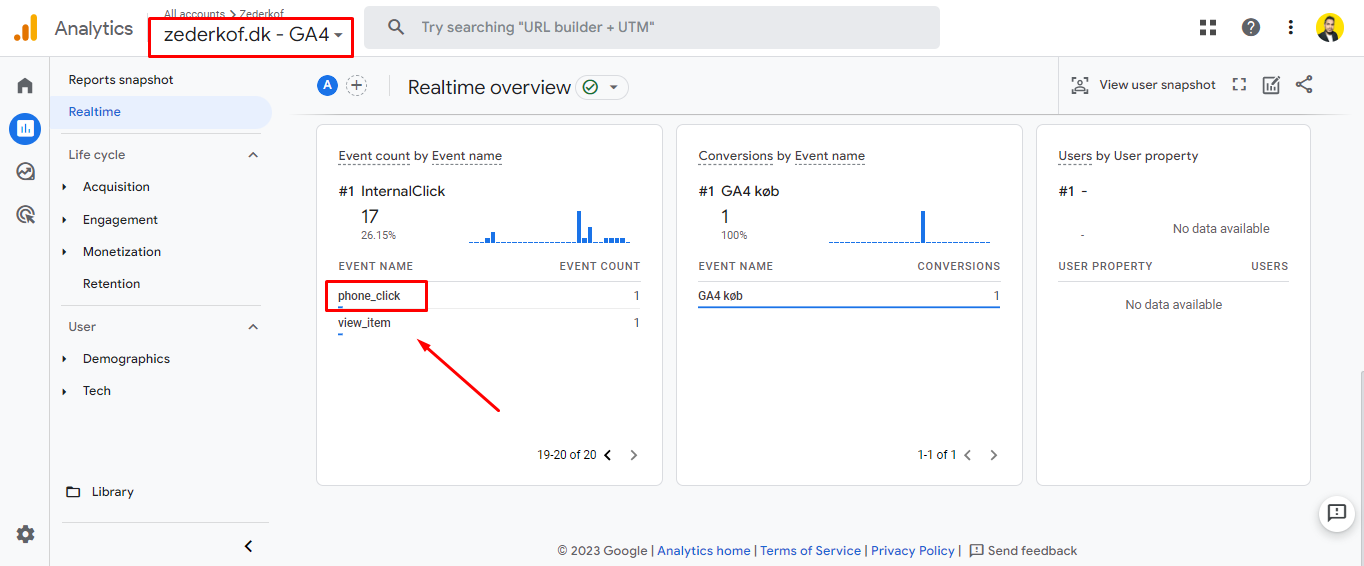The width and height of the screenshot is (1364, 566).
Task: Open the feedback chat bubble icon
Action: coord(1337,513)
